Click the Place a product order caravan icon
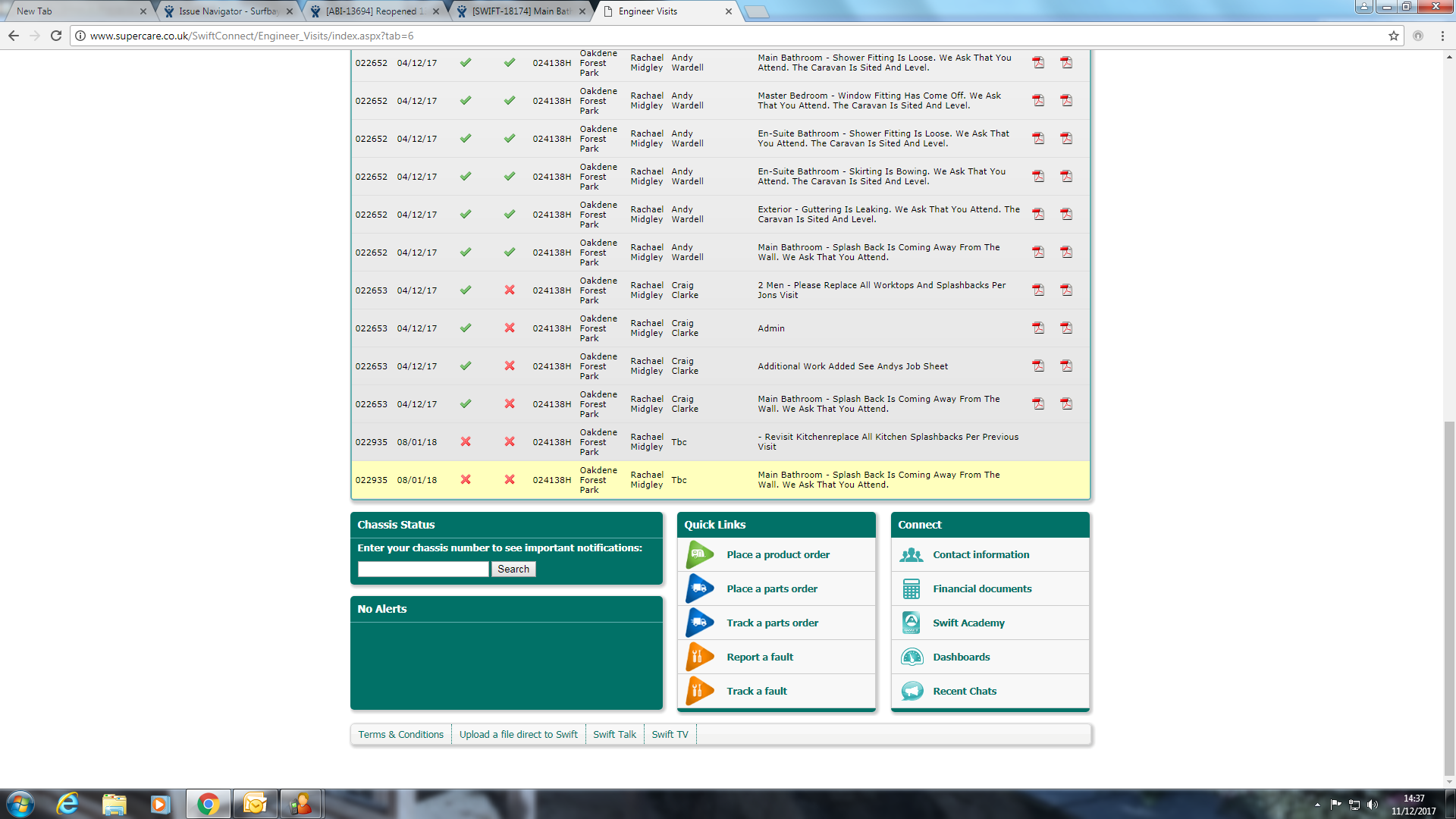1456x819 pixels. click(699, 555)
